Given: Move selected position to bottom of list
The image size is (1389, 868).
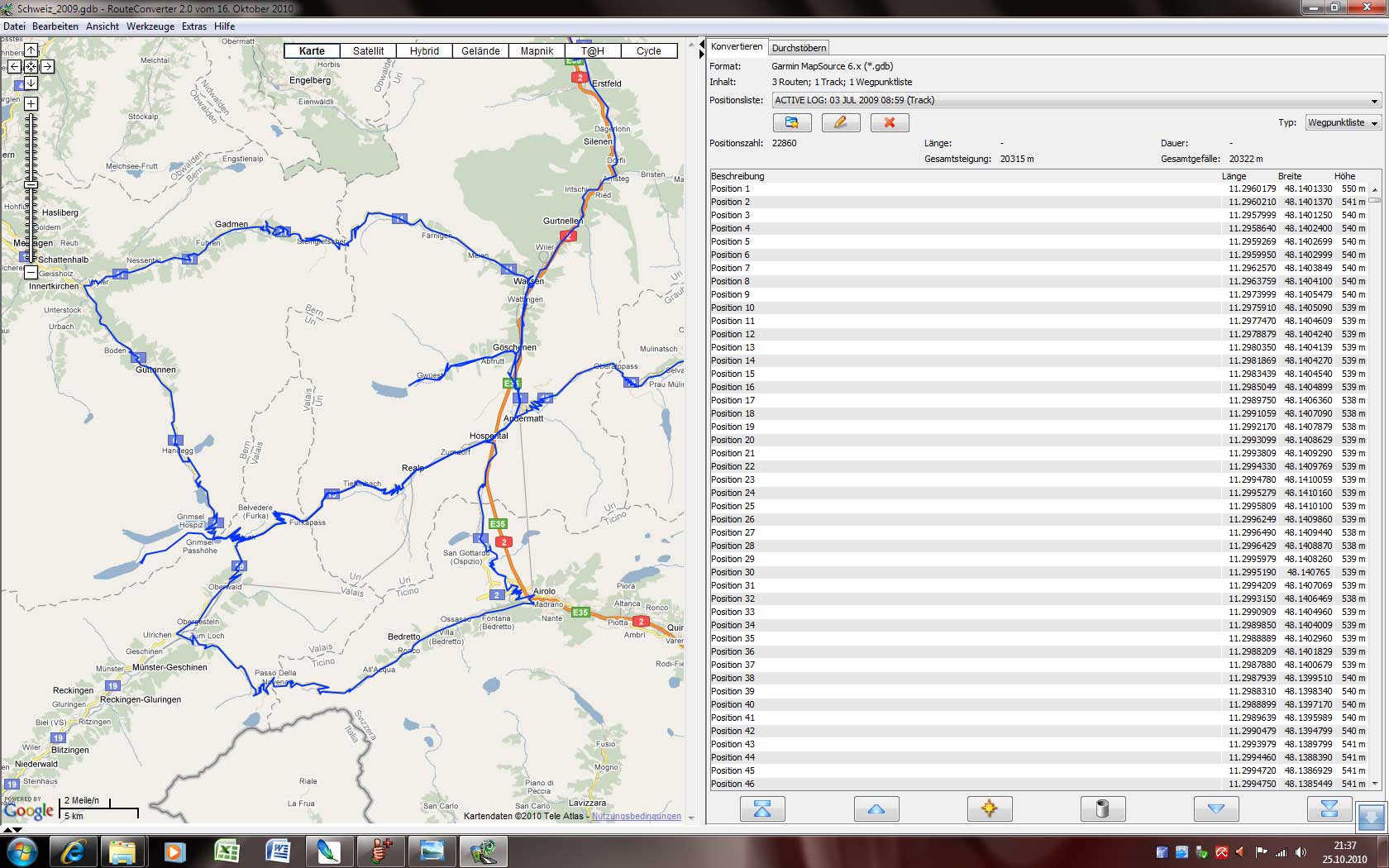Looking at the screenshot, I should pos(1329,808).
